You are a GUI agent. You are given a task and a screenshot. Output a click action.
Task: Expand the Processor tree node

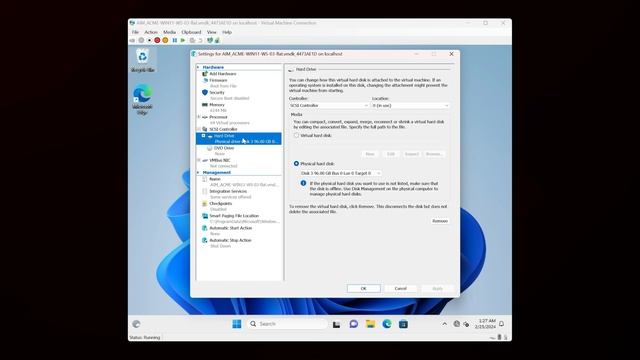199,117
